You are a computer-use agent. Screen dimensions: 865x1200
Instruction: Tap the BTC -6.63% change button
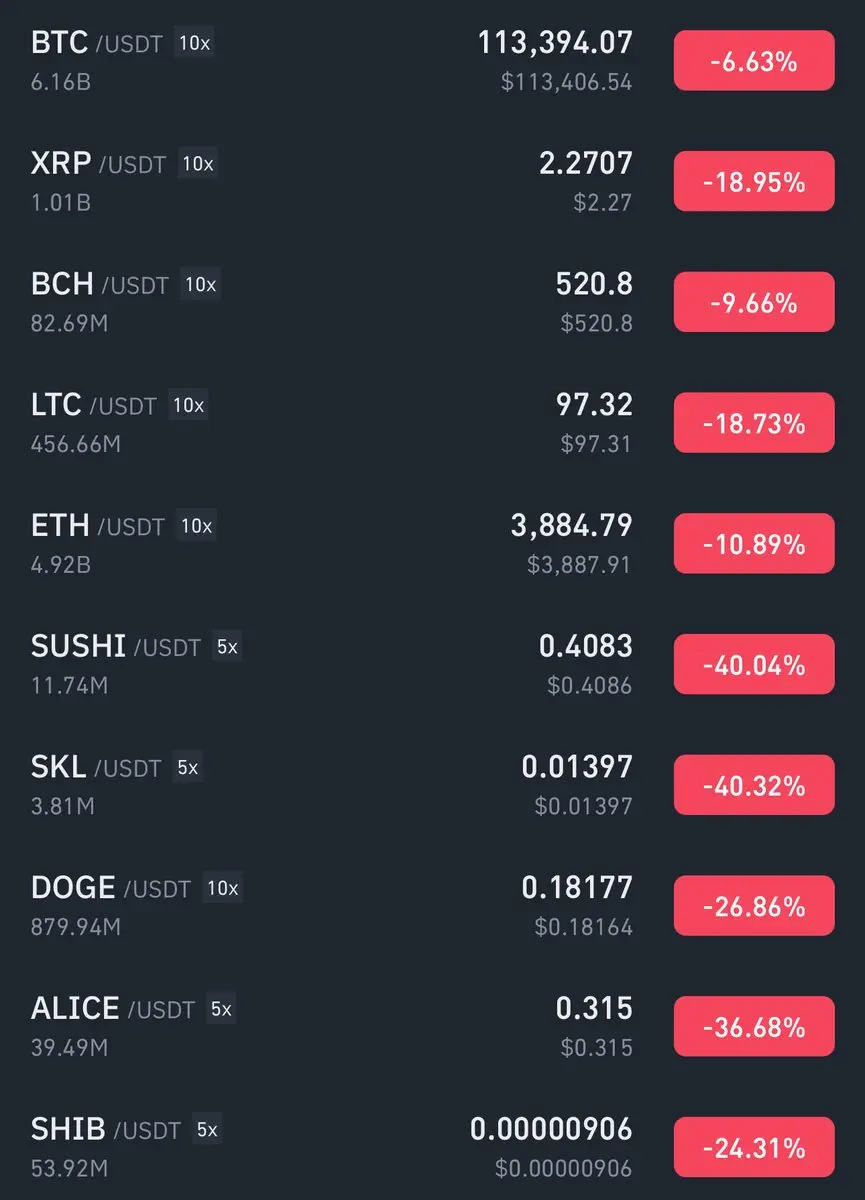click(753, 61)
